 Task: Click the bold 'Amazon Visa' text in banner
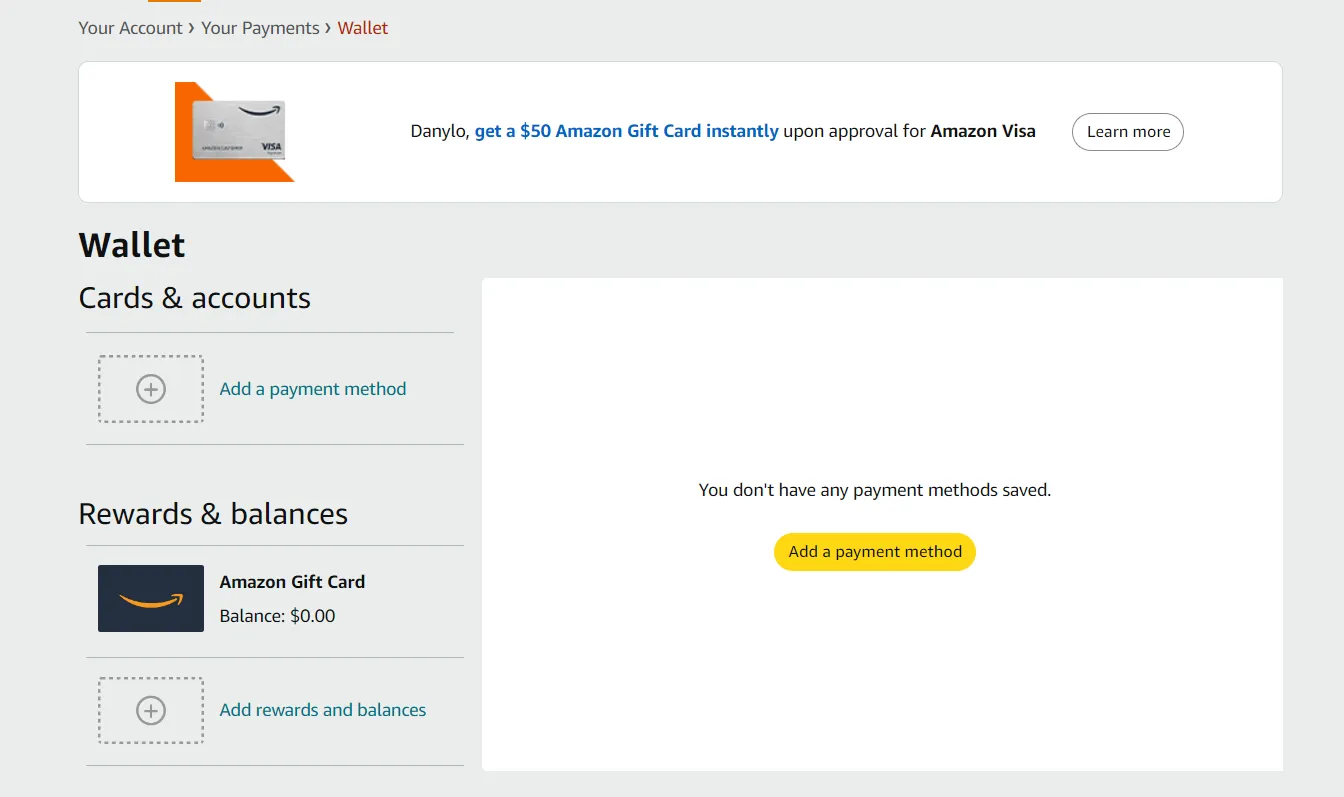[983, 131]
